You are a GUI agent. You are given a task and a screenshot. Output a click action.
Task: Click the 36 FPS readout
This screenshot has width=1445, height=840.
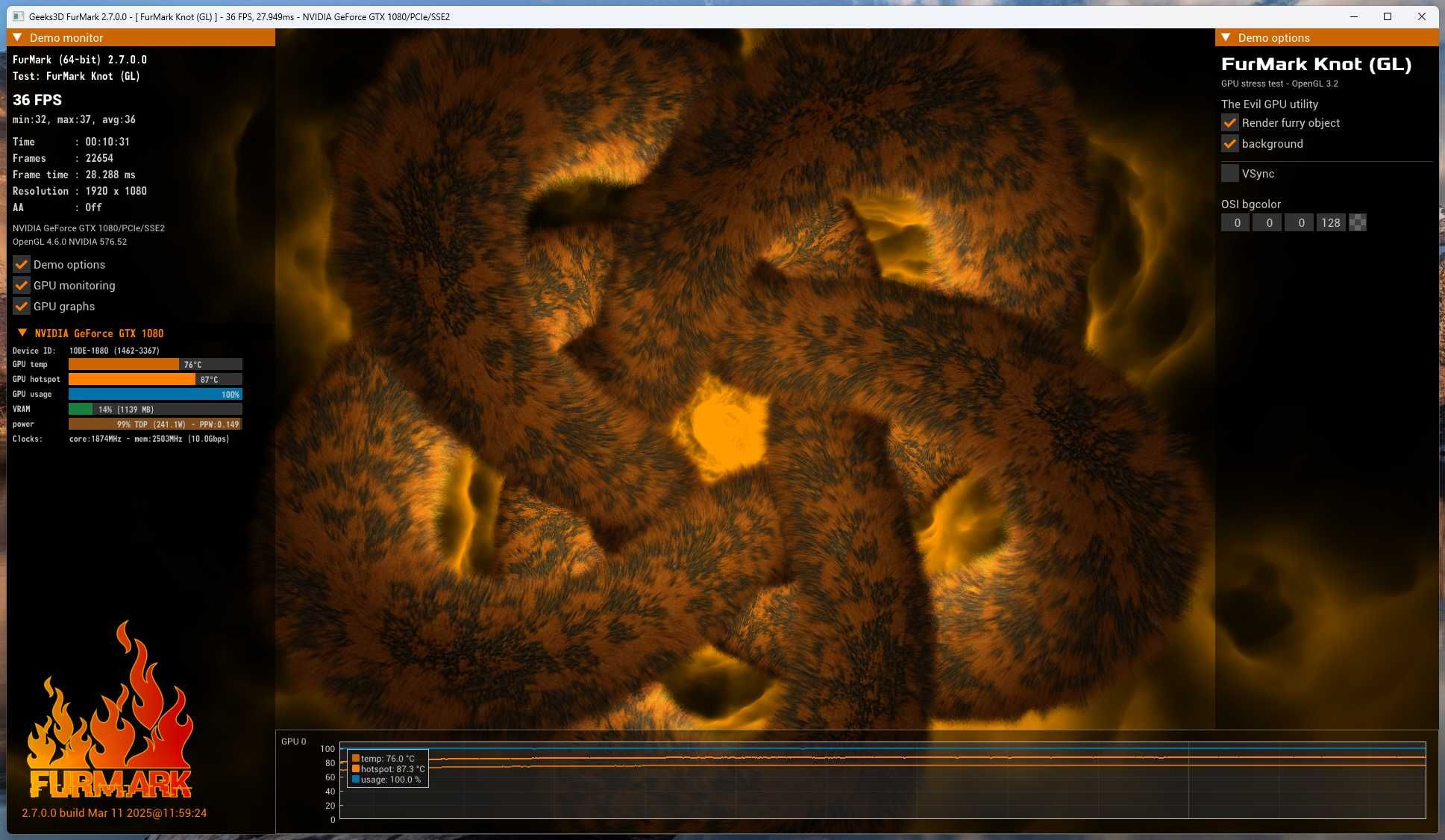click(x=37, y=100)
